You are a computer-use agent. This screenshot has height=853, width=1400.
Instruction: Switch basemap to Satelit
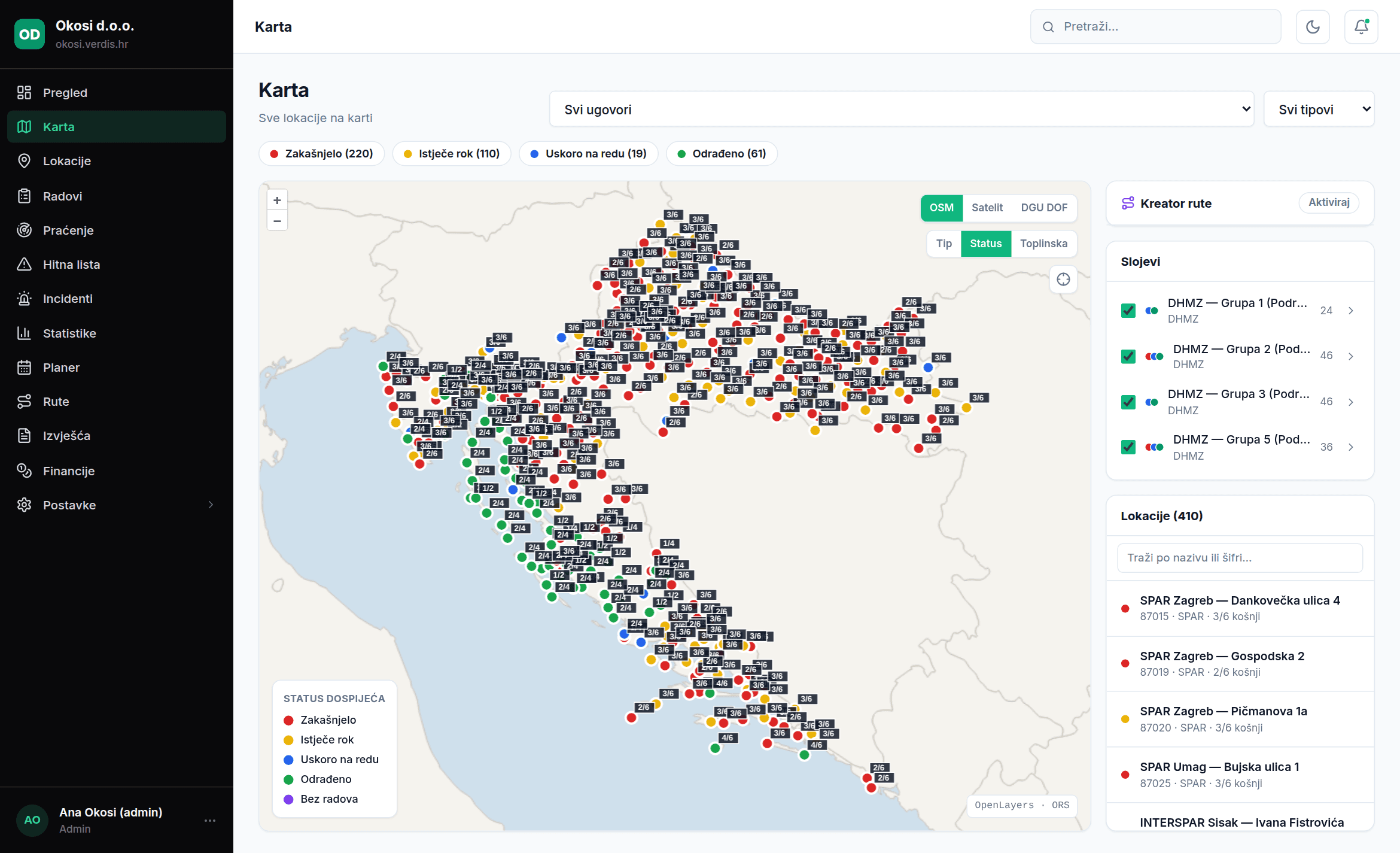987,208
